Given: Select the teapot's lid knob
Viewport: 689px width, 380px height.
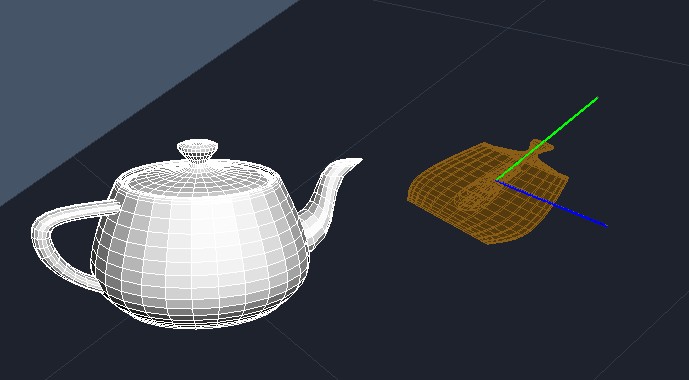Looking at the screenshot, I should (x=197, y=150).
